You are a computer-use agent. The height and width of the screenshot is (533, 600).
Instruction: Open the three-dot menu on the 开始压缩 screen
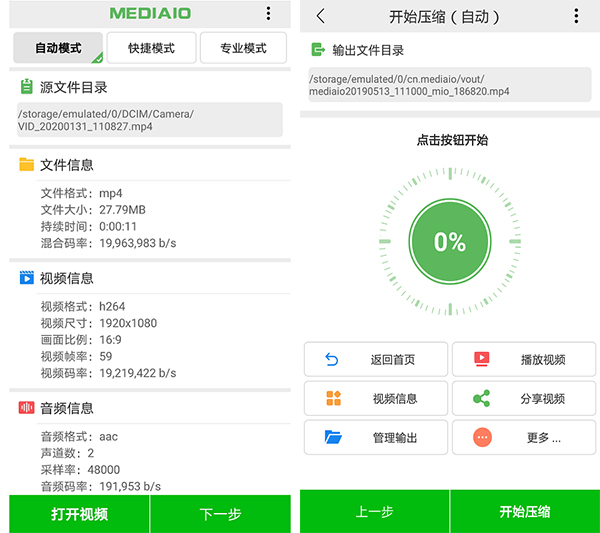pyautogui.click(x=576, y=16)
